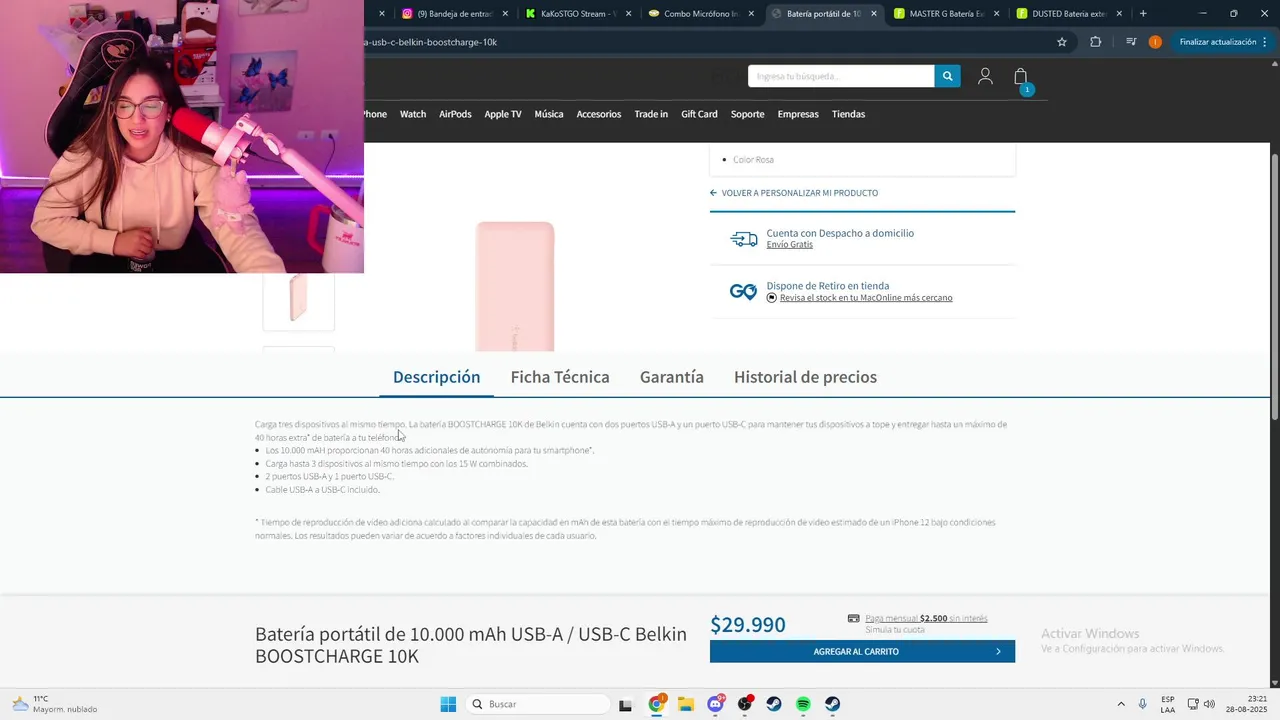Open Task View in the taskbar
The image size is (1280, 720).
click(625, 705)
